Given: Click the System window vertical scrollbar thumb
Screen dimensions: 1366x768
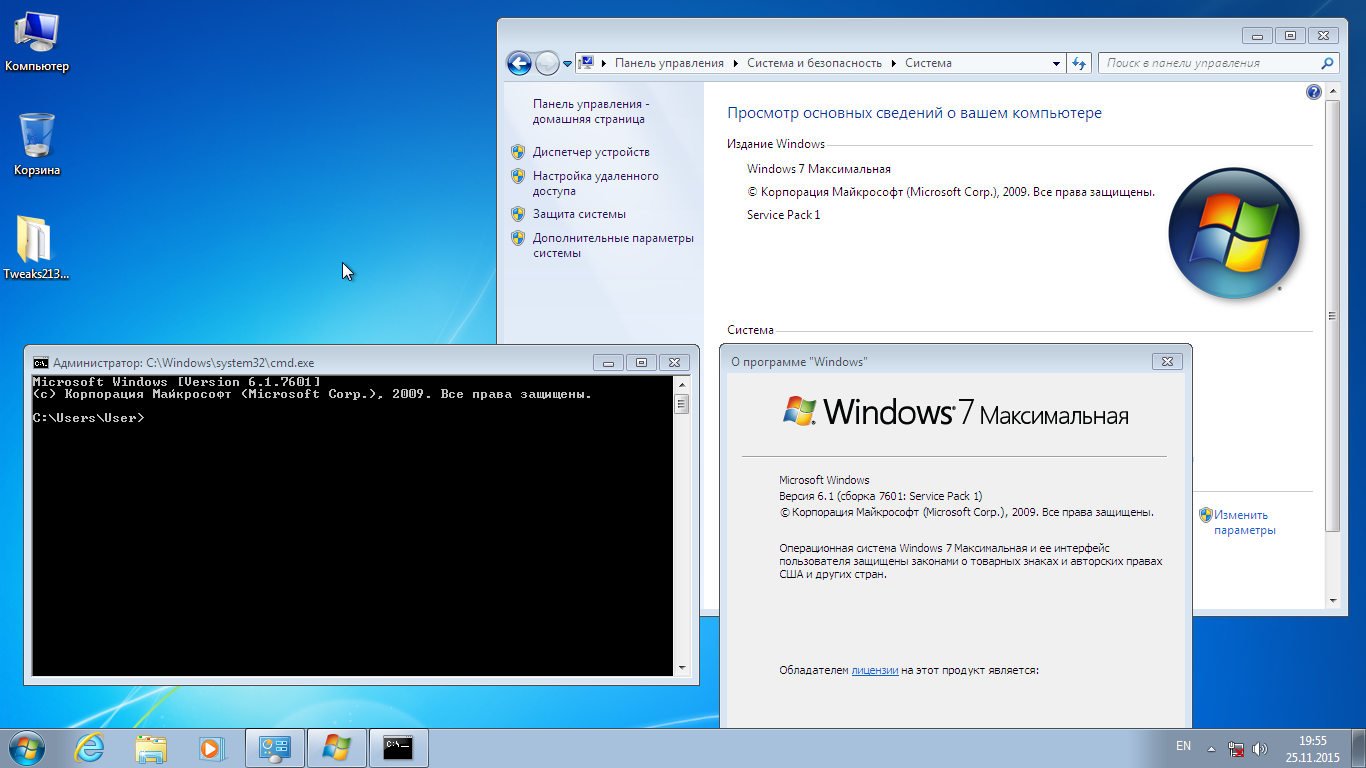Looking at the screenshot, I should 1332,315.
